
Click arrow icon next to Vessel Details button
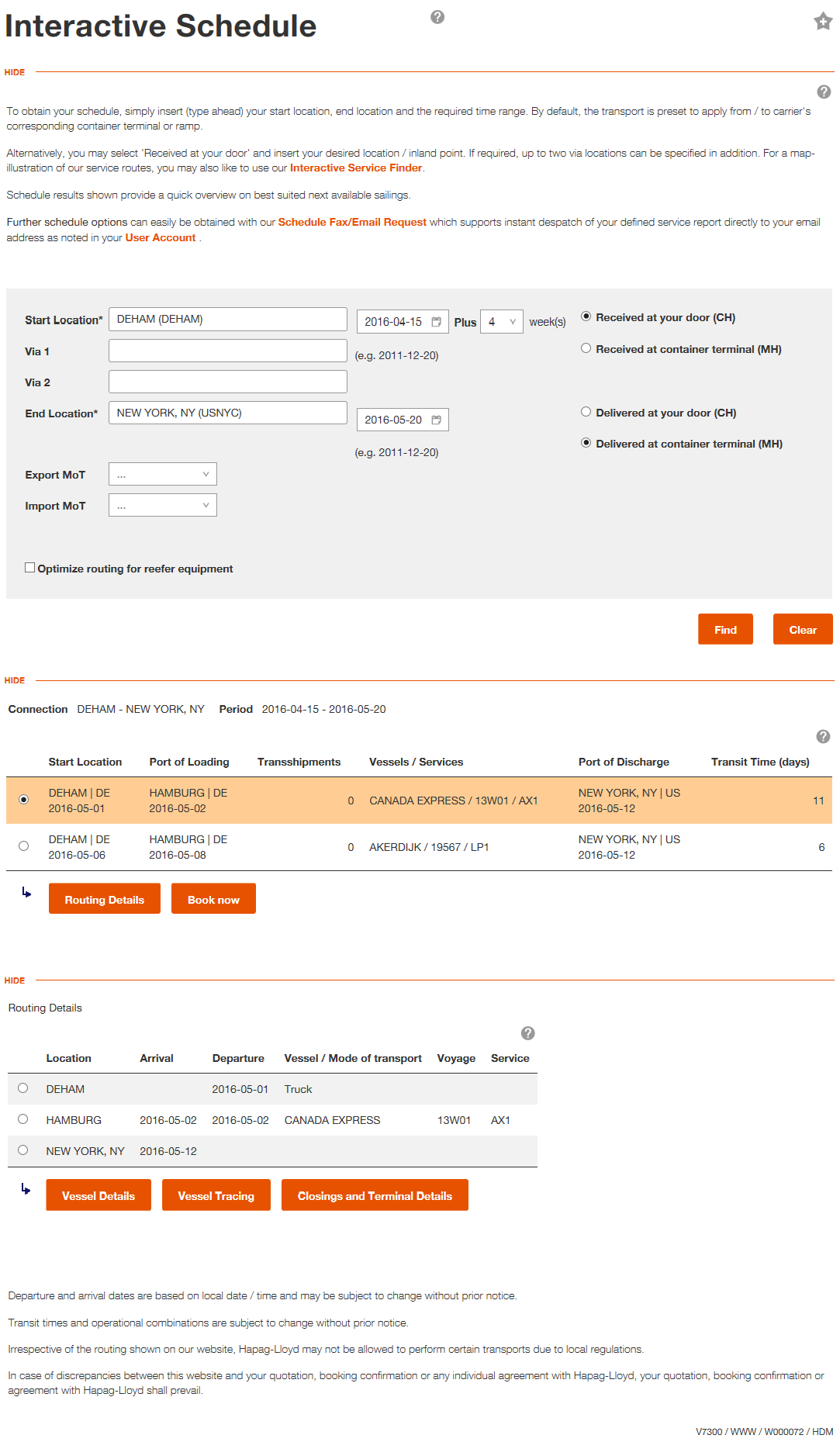[x=26, y=1189]
